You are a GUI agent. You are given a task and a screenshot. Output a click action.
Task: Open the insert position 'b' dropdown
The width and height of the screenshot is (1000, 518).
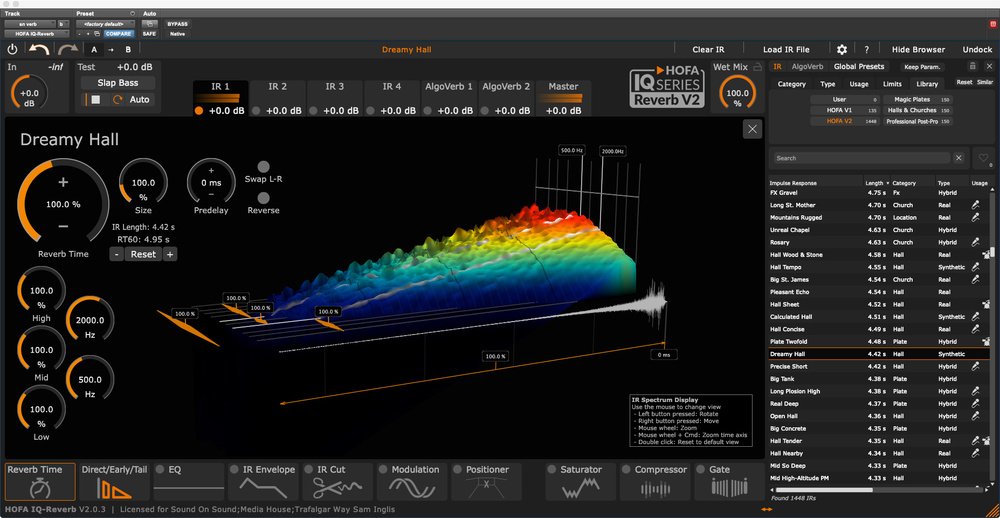(63, 24)
